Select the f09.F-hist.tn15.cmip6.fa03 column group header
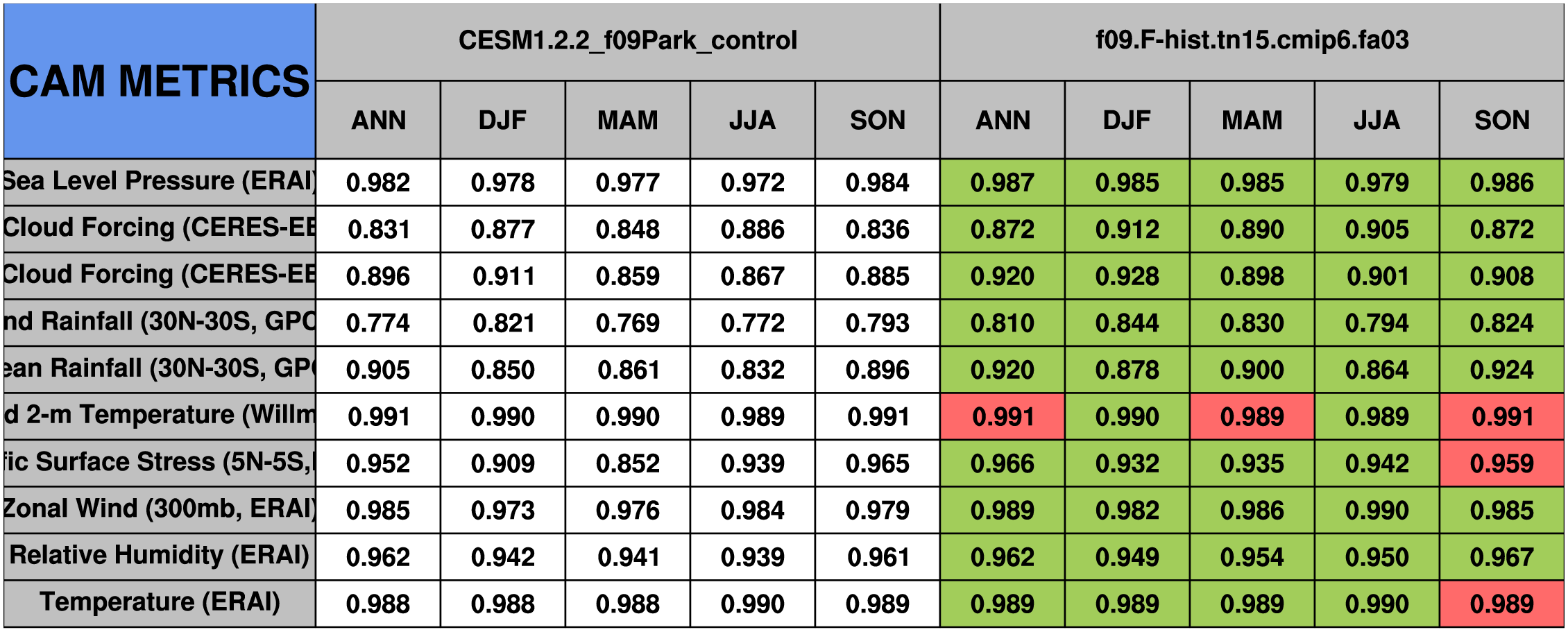Image resolution: width=1568 pixels, height=632 pixels. click(1252, 41)
